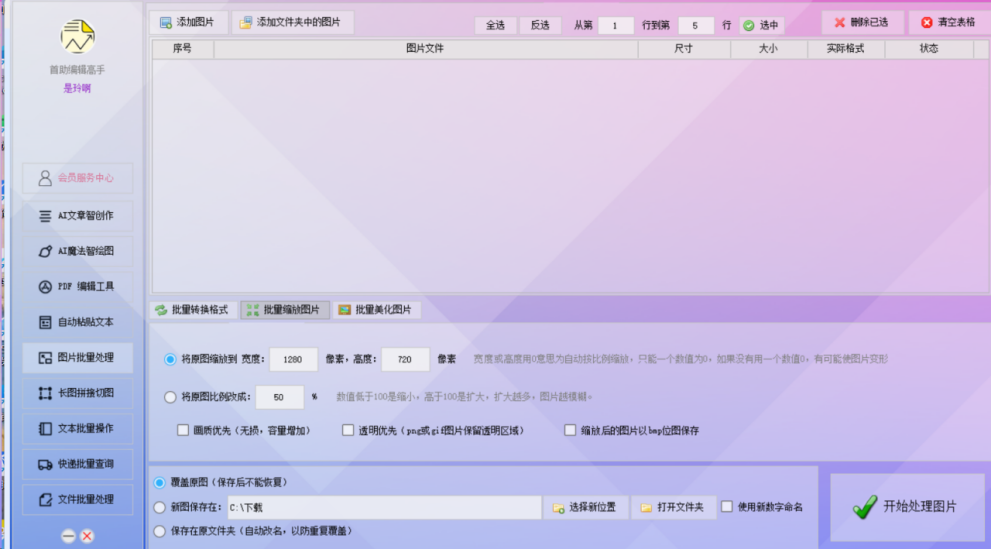Switch to 批量缩放图片 tab
The image size is (991, 550).
[284, 310]
